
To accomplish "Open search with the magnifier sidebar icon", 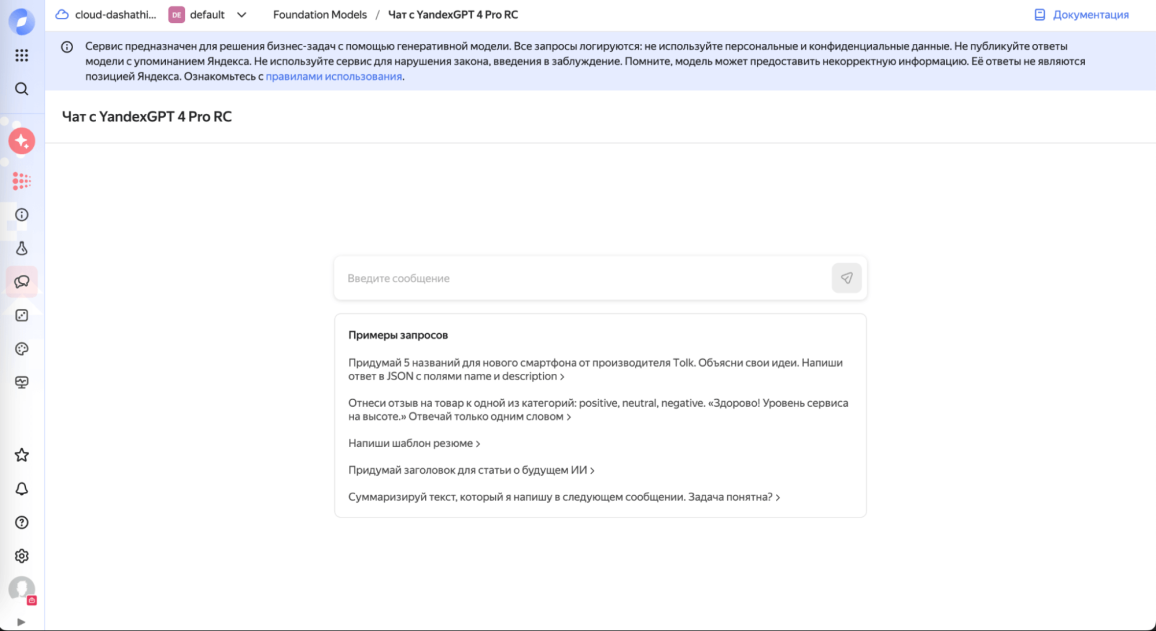I will pyautogui.click(x=21, y=89).
